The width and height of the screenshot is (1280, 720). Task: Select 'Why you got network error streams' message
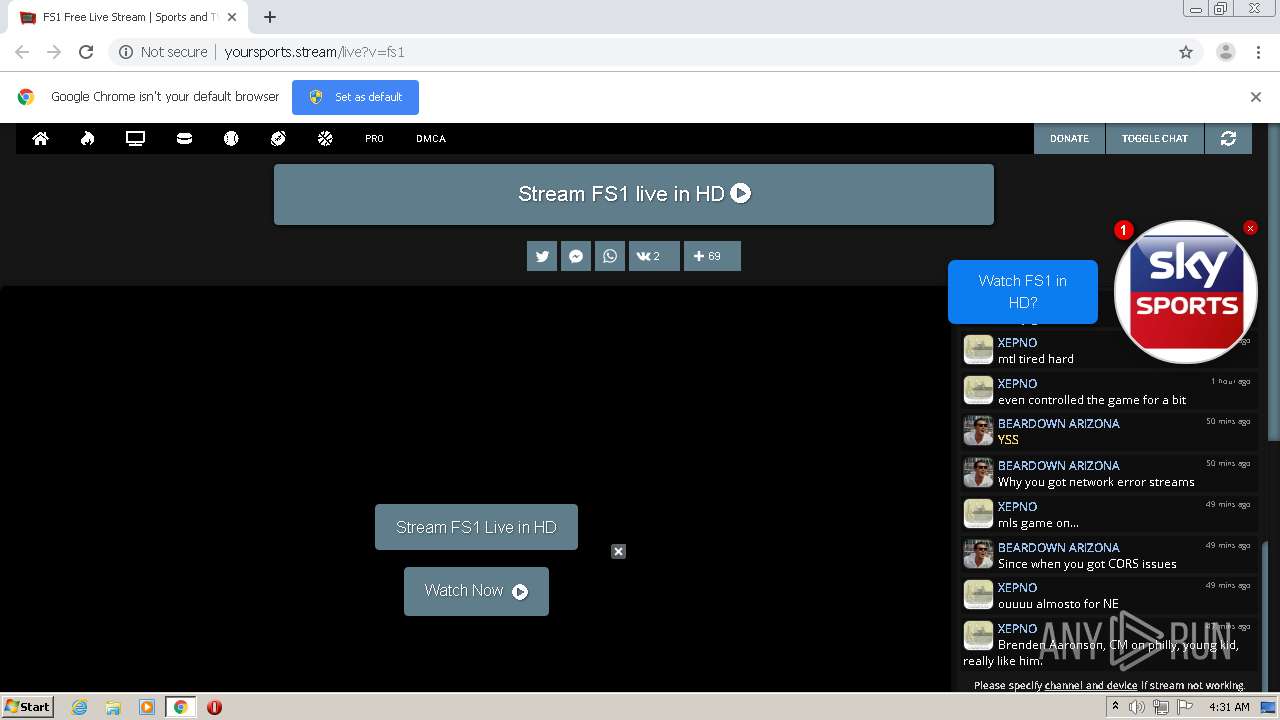click(x=1096, y=482)
